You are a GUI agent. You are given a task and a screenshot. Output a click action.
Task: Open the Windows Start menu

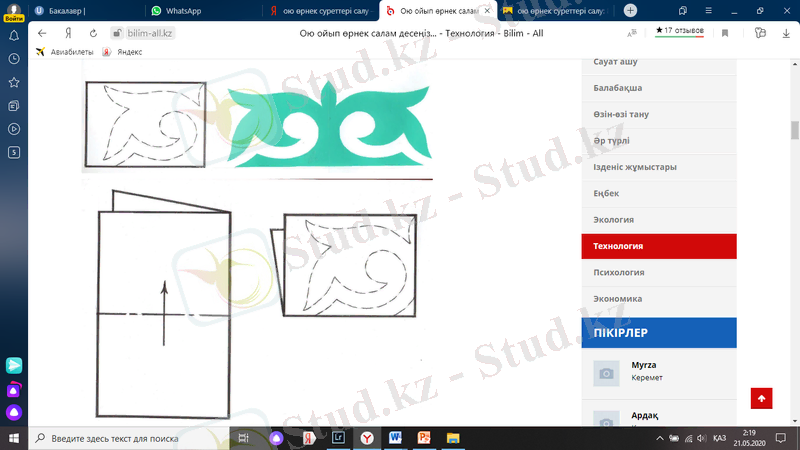14,438
